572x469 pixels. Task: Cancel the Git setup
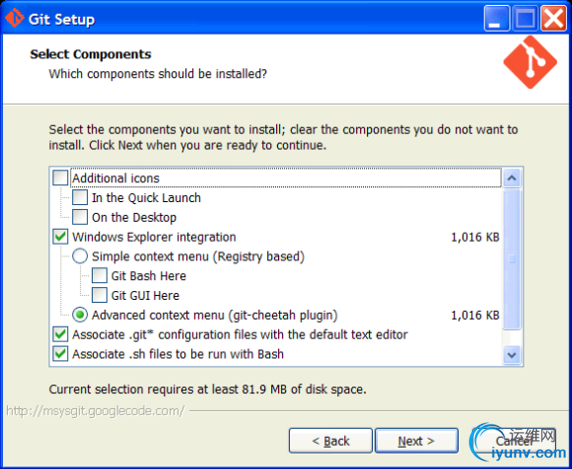(x=514, y=441)
